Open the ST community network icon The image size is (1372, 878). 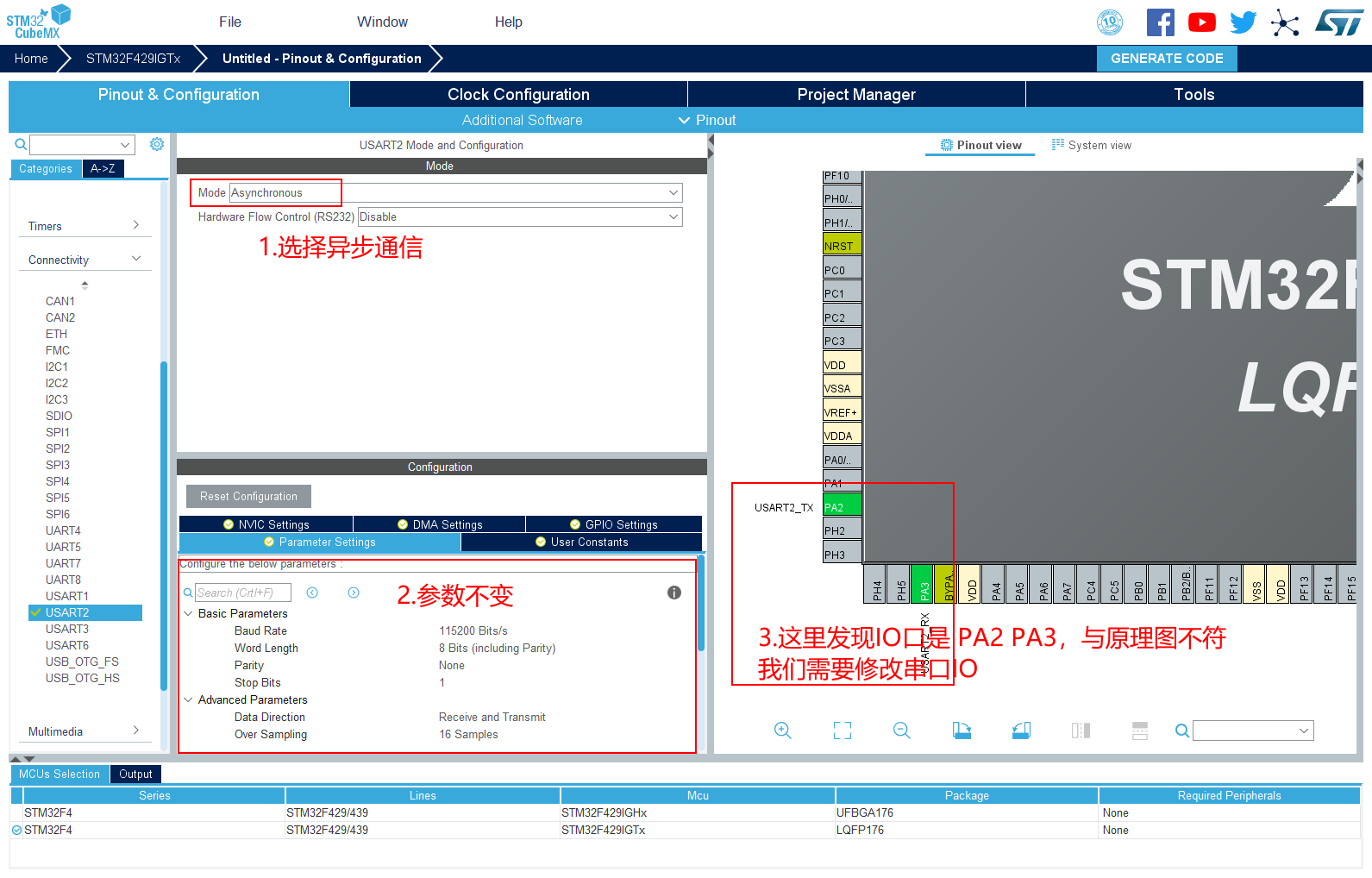click(x=1285, y=22)
